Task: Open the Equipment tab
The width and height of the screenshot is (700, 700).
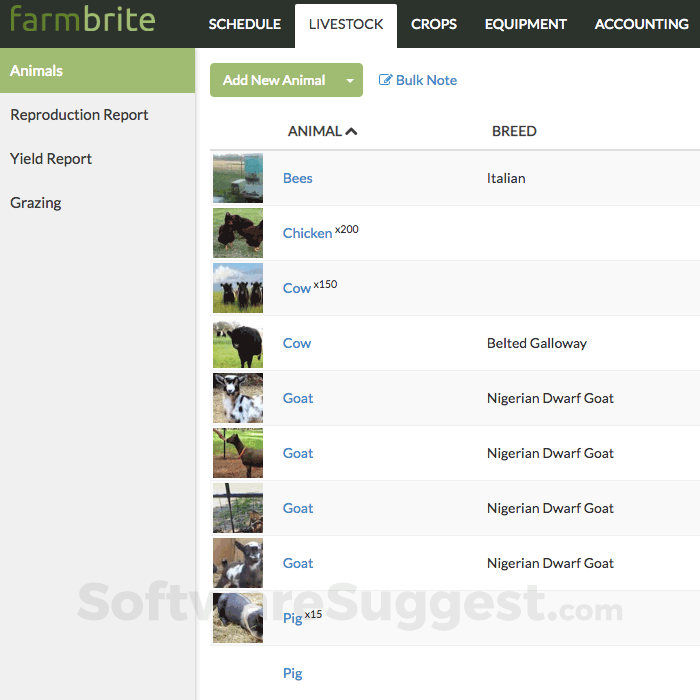Action: tap(526, 24)
